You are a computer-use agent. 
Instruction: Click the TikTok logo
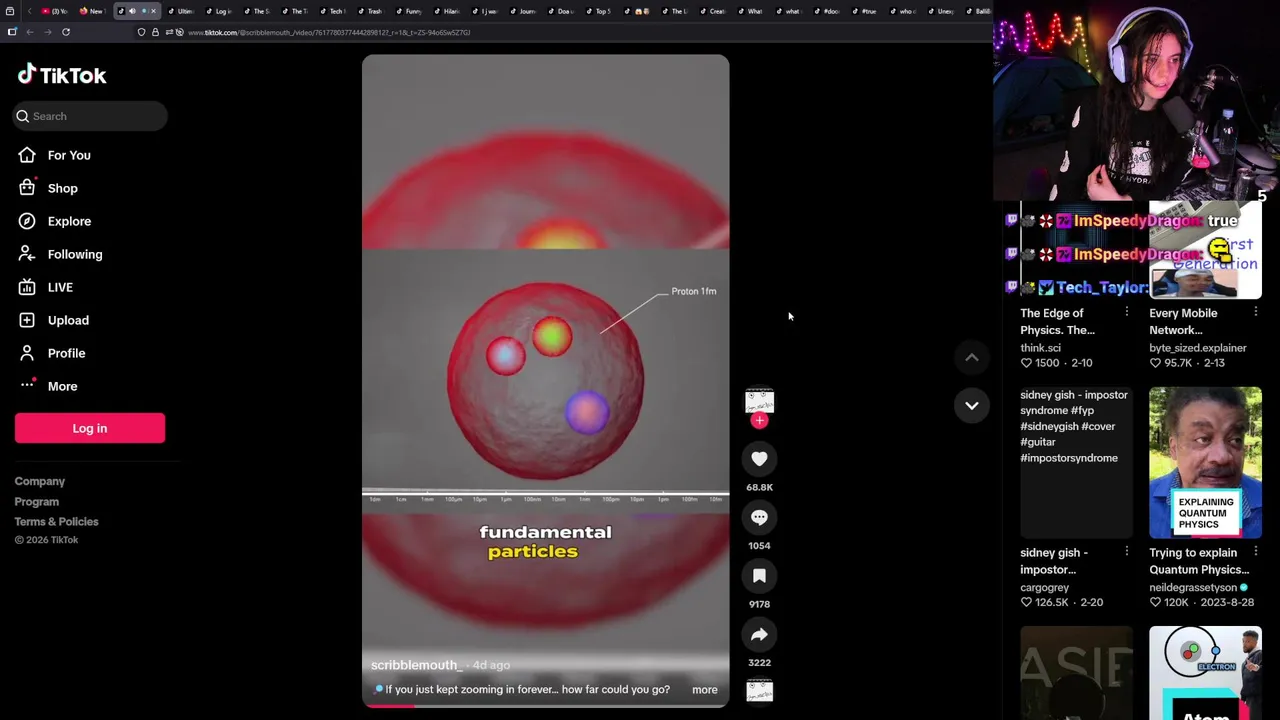coord(62,75)
